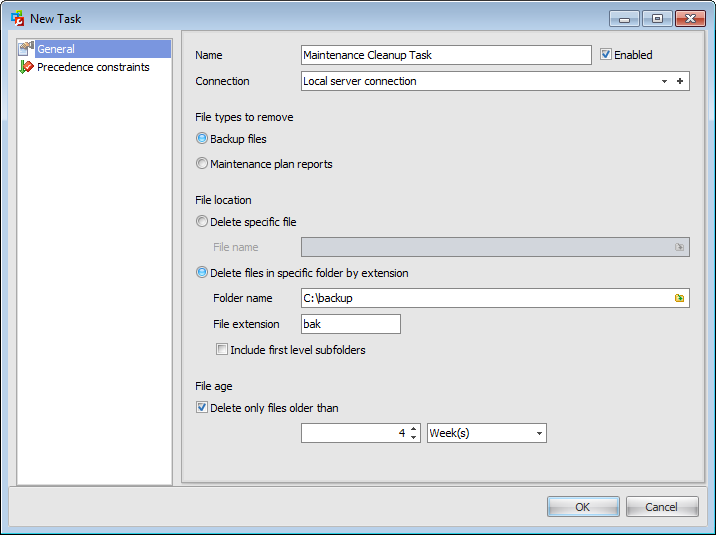Click the File name field's browse icon
This screenshot has height=535, width=716.
coord(679,247)
